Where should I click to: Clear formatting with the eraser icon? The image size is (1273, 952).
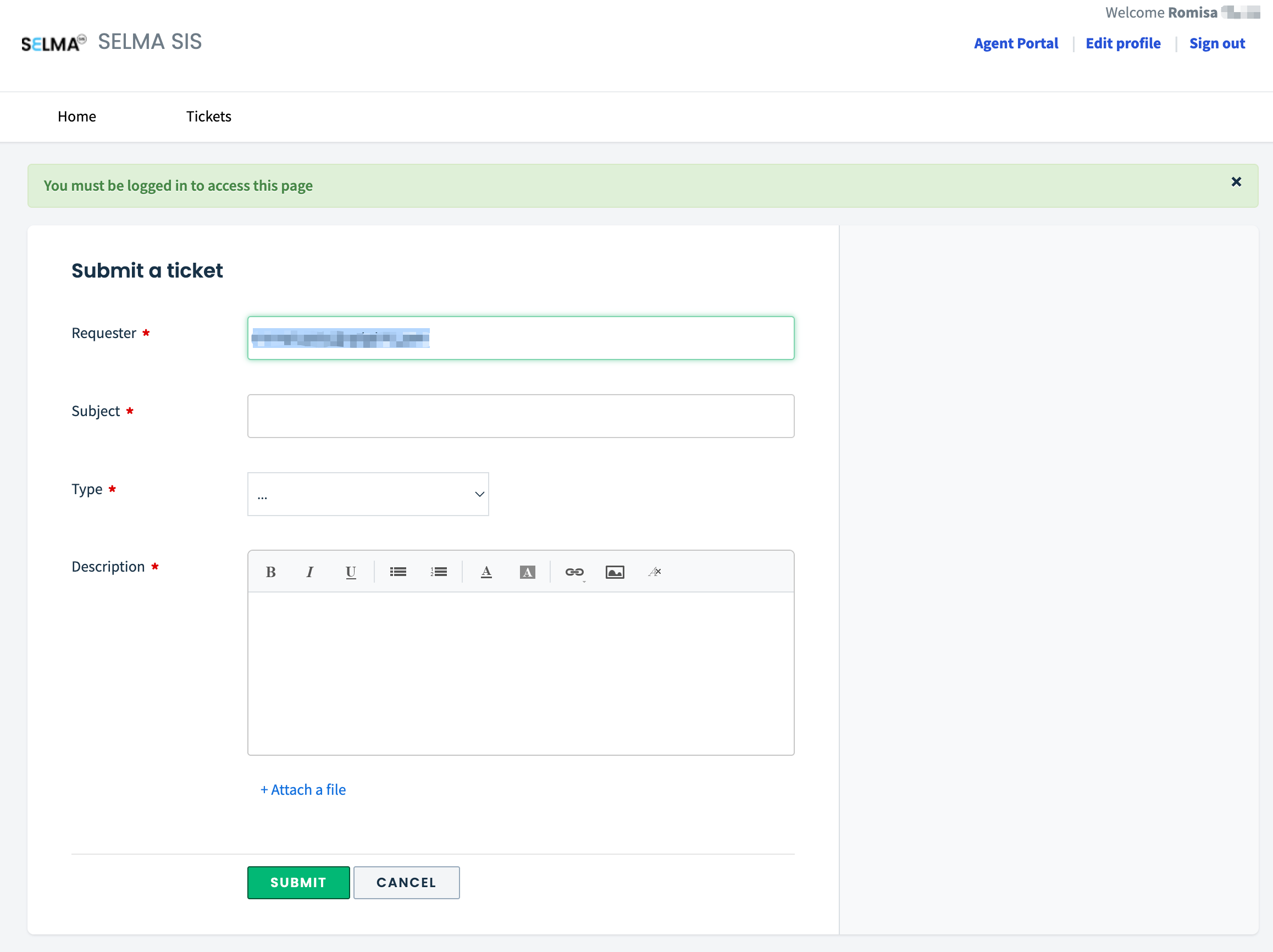(x=655, y=572)
